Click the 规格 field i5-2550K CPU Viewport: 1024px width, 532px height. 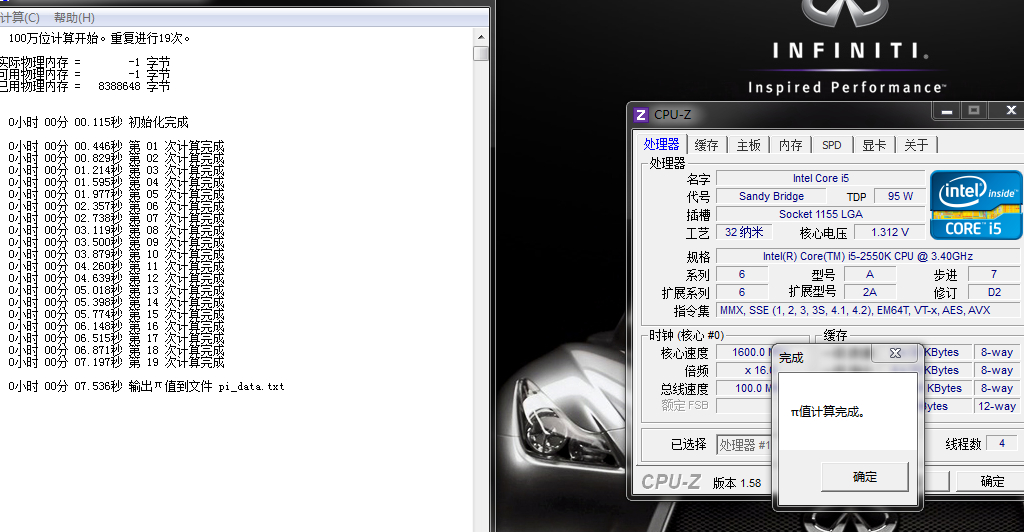[x=868, y=257]
